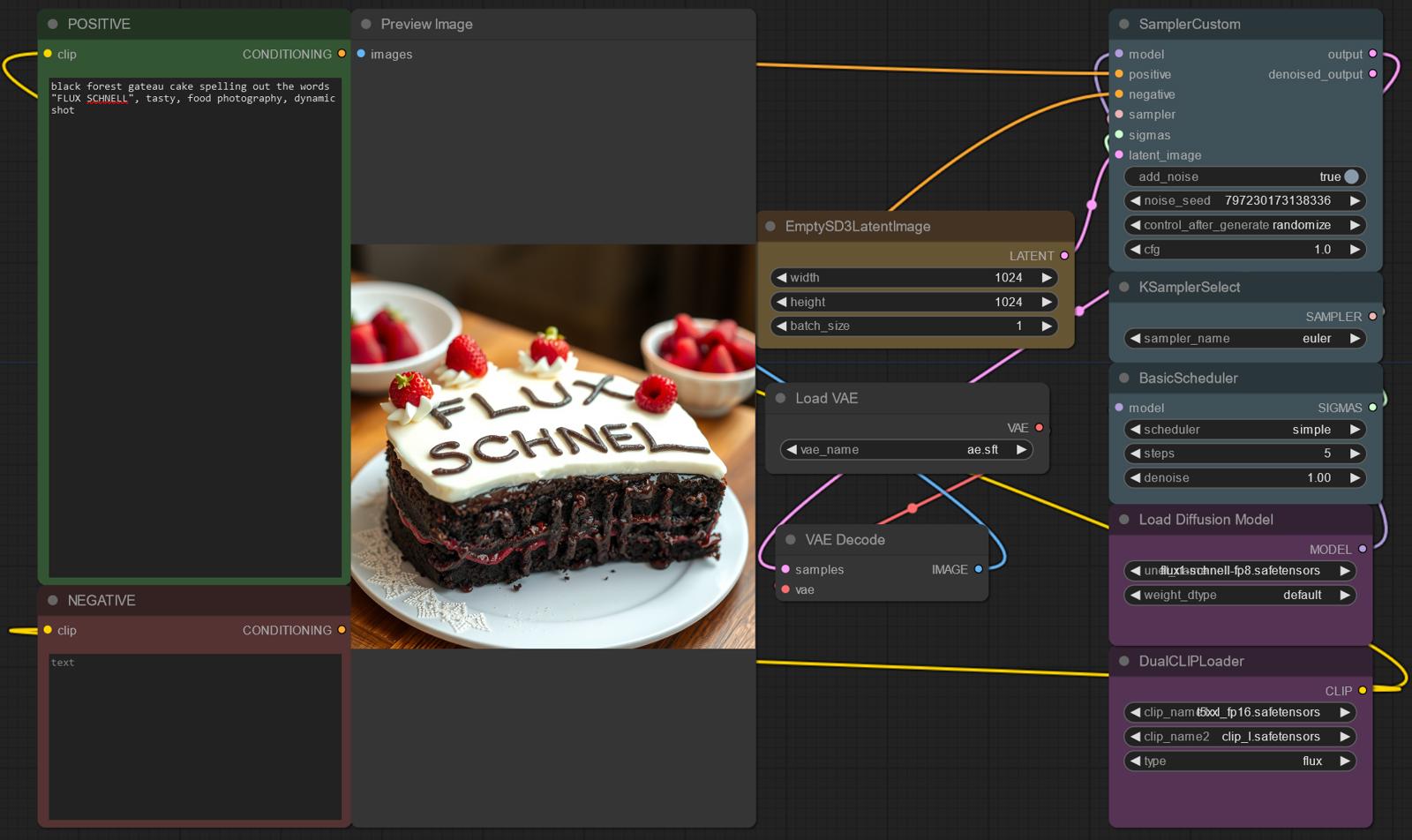This screenshot has height=840, width=1412.
Task: Toggle the add_noise switch in SamplerCustom
Action: click(1351, 176)
